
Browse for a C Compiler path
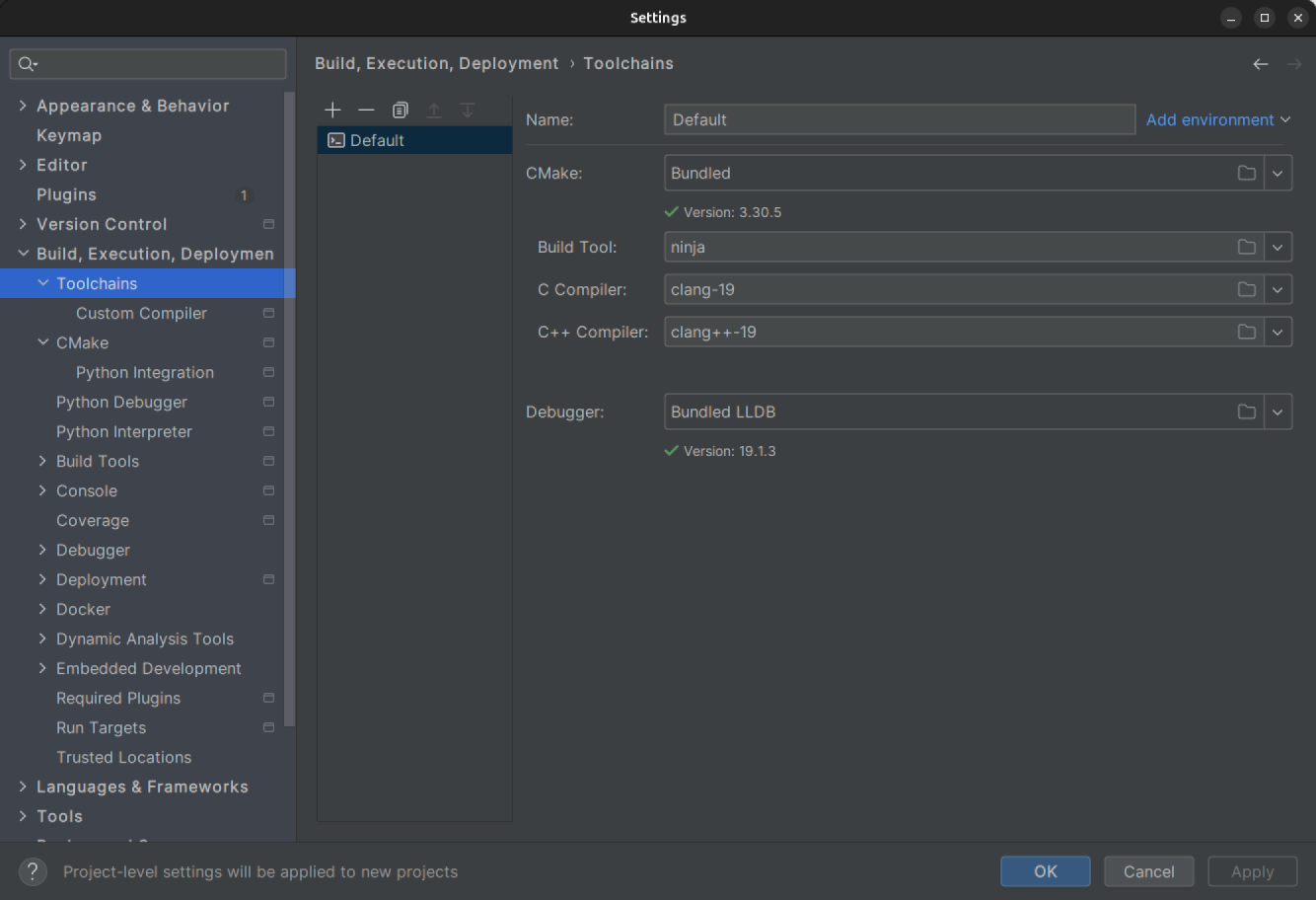click(x=1245, y=289)
